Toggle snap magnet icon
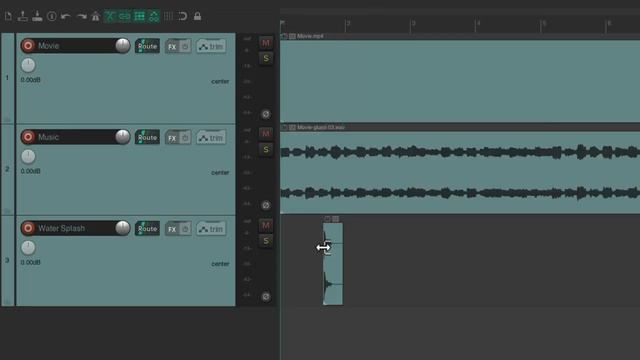Image resolution: width=640 pixels, height=360 pixels. click(183, 16)
